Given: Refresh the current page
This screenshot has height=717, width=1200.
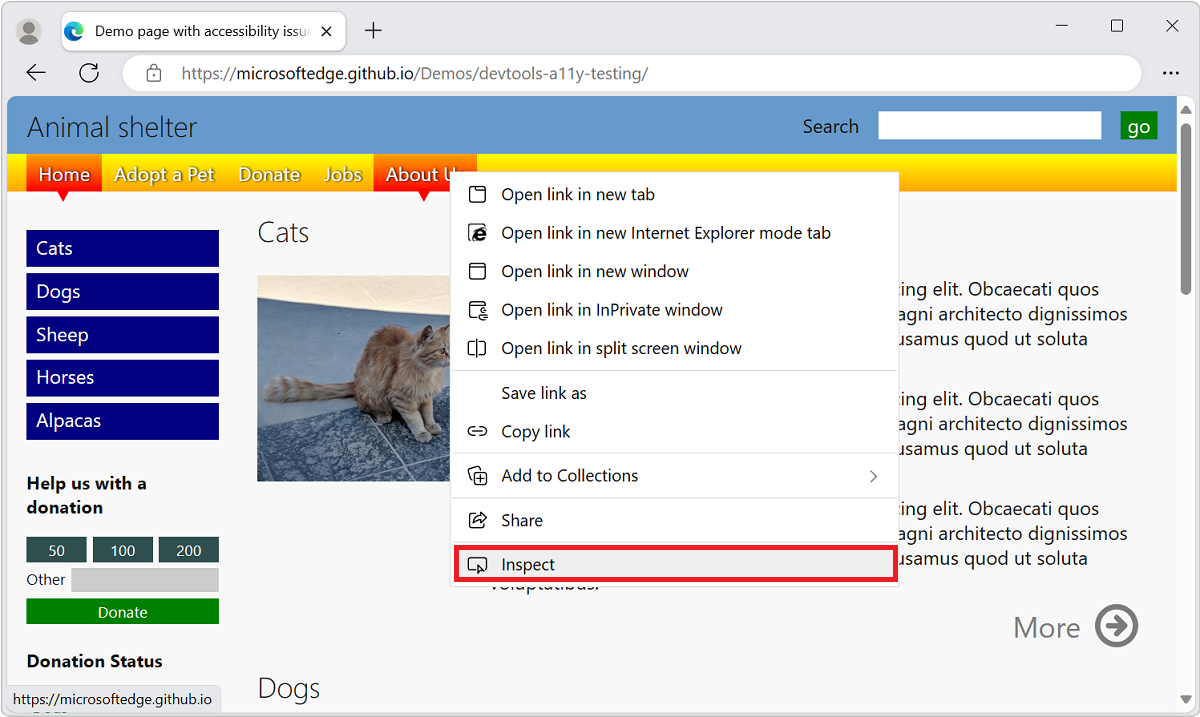Looking at the screenshot, I should (89, 72).
